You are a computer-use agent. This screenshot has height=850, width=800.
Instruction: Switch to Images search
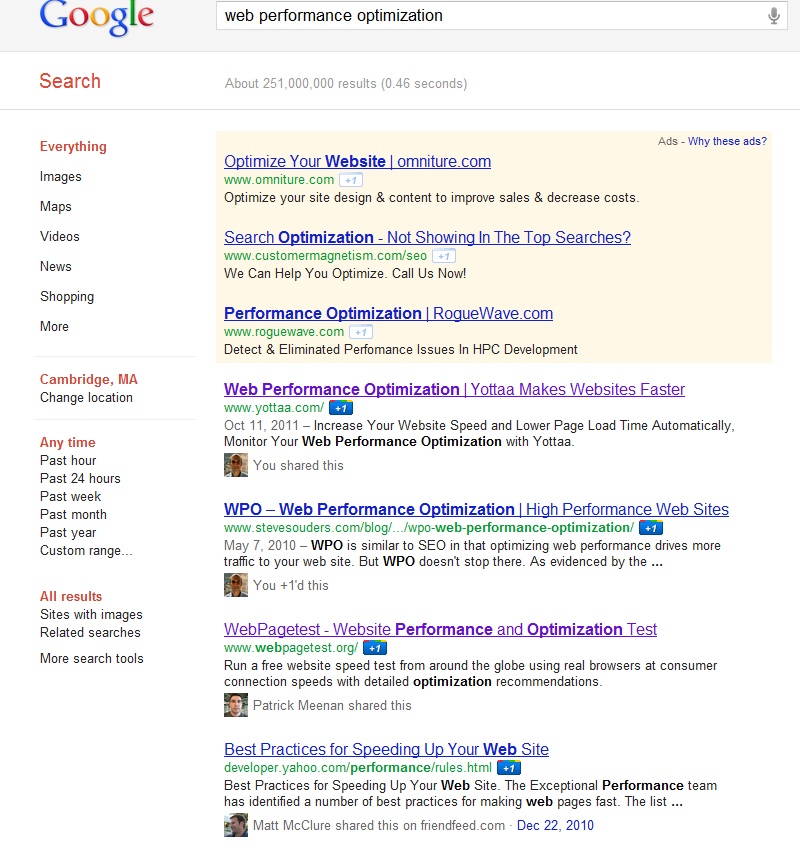pyautogui.click(x=61, y=177)
